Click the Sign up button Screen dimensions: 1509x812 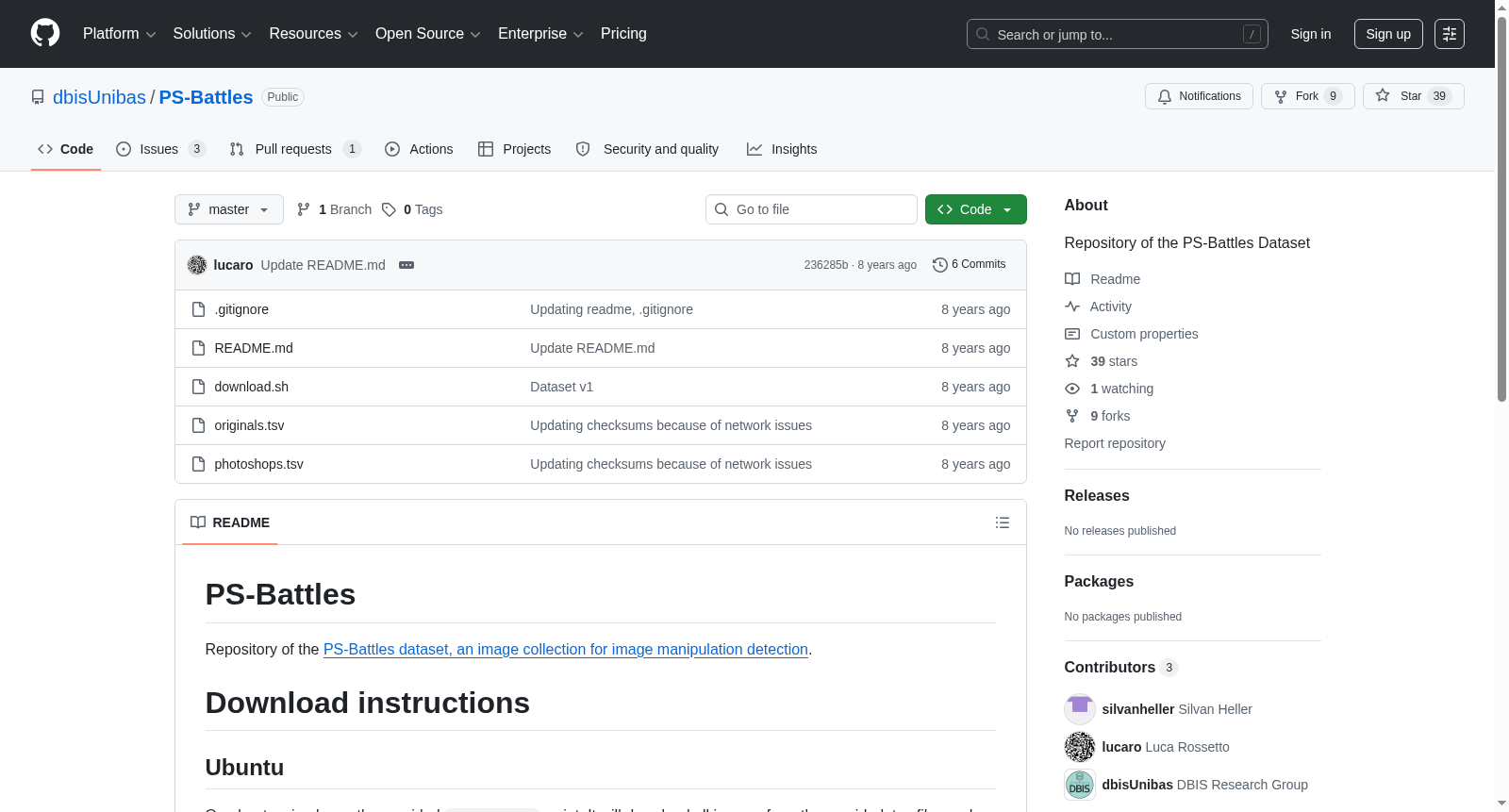point(1388,34)
